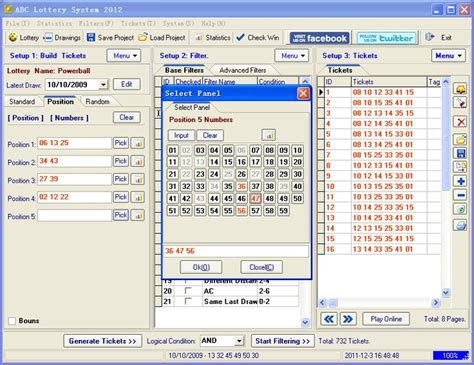Click the Play Online button
Screen dimensions: 474x365
click(386, 319)
